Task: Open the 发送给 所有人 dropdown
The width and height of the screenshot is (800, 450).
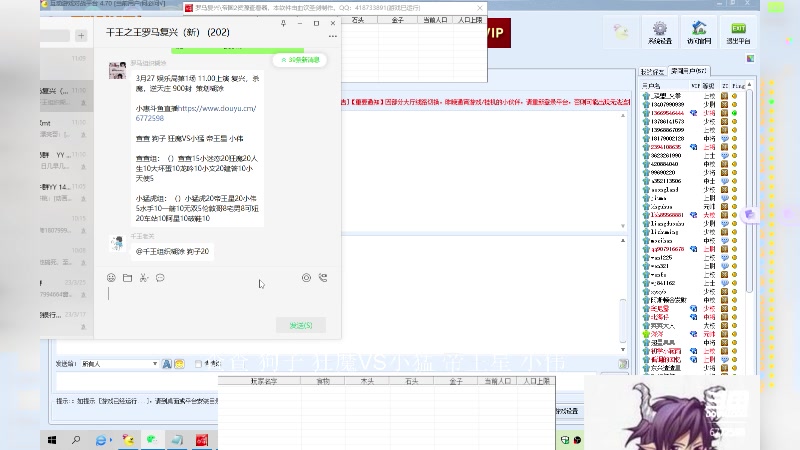Action: click(x=119, y=364)
